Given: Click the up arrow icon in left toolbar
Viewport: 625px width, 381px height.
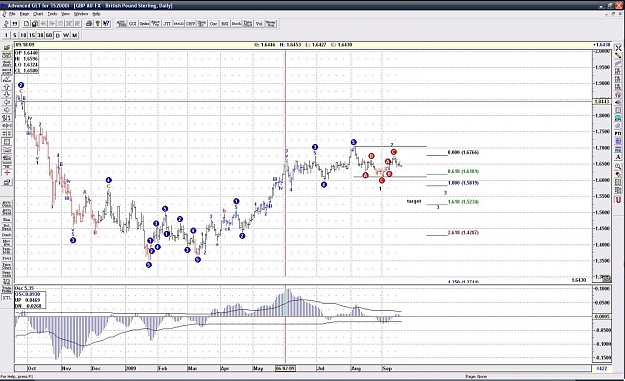Looking at the screenshot, I should tap(7, 87).
